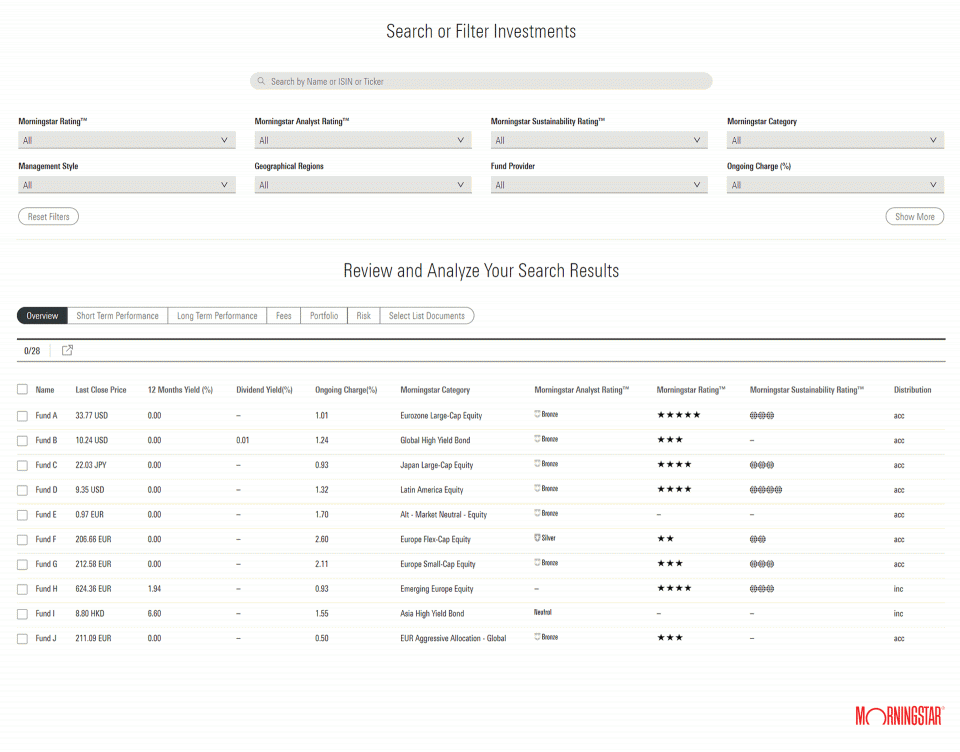Click Fund D's five-globe sustainability rating icons
This screenshot has width=960, height=752.
click(765, 489)
